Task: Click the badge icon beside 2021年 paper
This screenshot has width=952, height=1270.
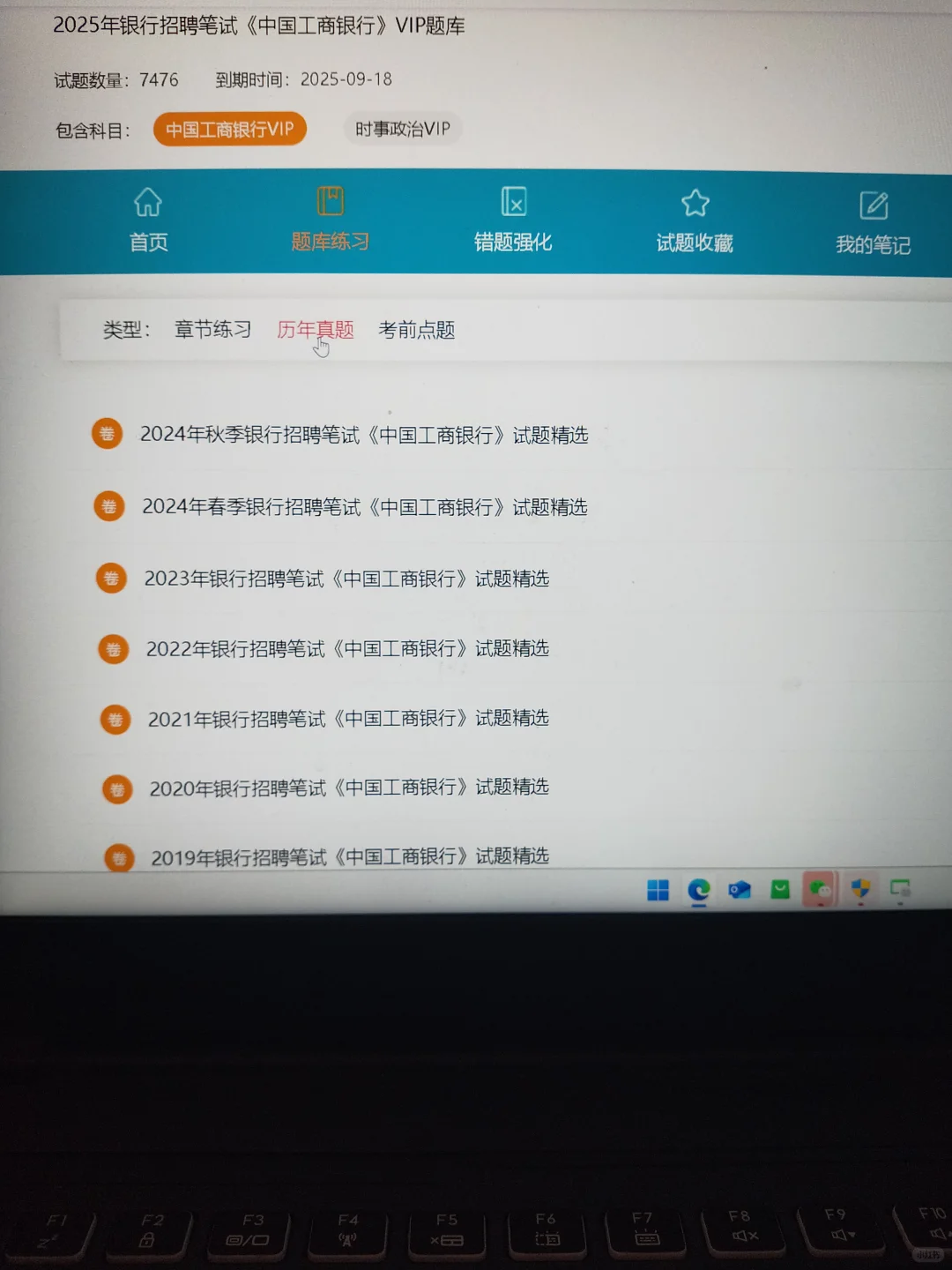Action: (x=115, y=720)
